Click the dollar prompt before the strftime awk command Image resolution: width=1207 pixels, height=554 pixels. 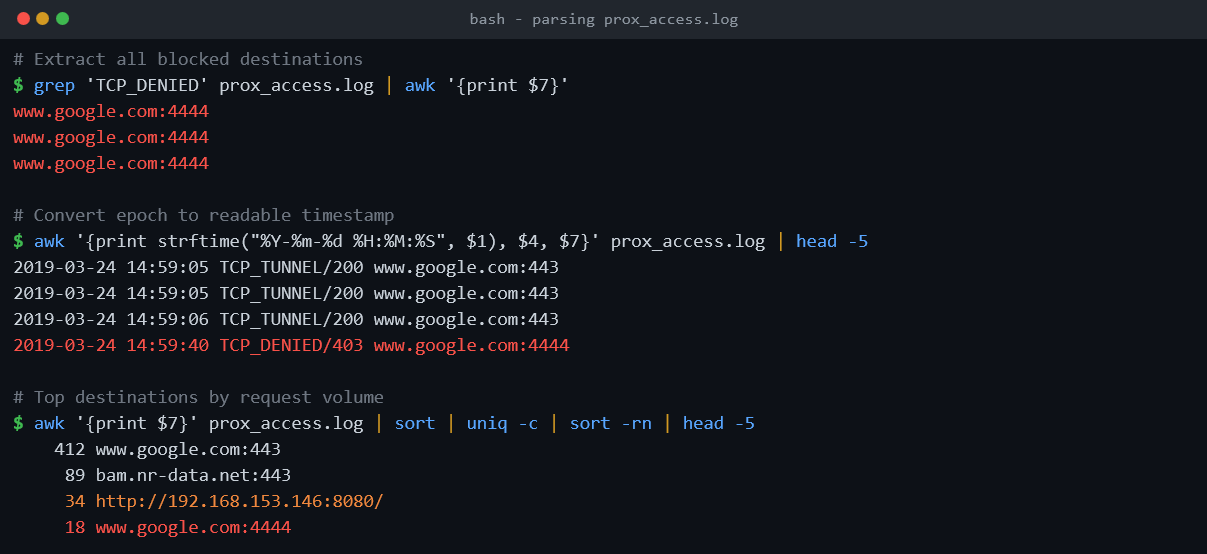tap(18, 241)
